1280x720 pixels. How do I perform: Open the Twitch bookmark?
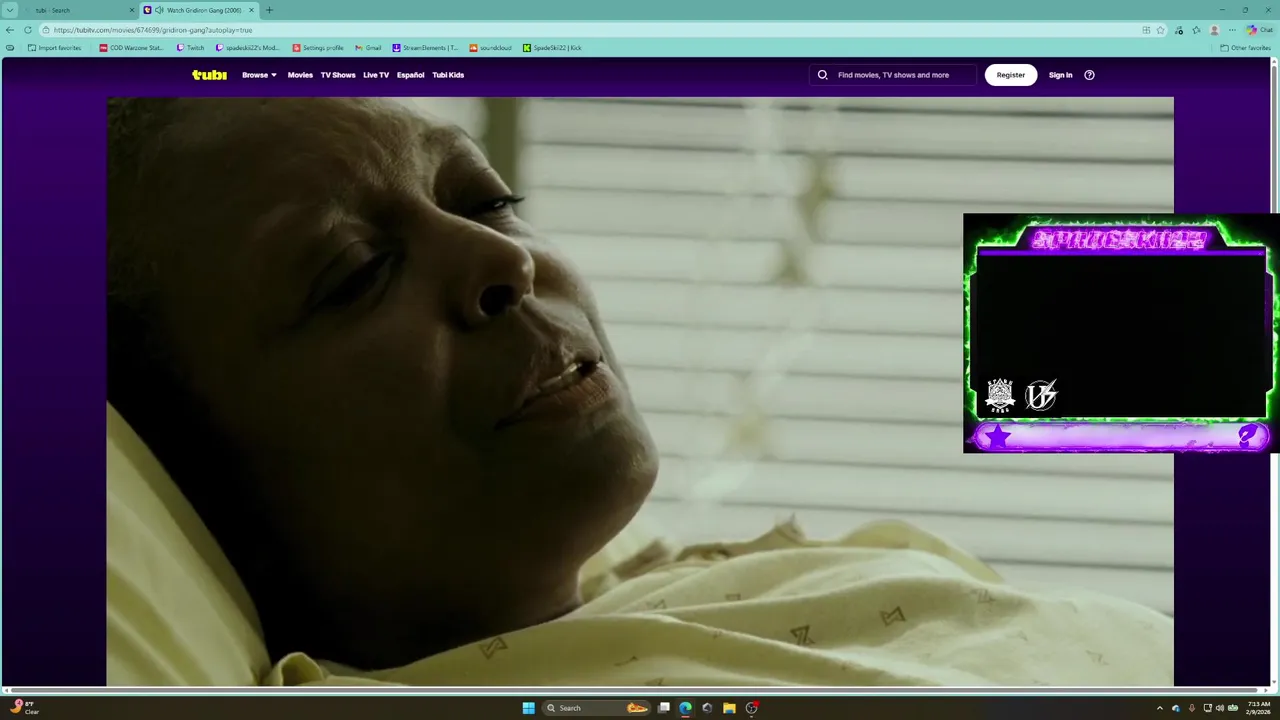[190, 48]
